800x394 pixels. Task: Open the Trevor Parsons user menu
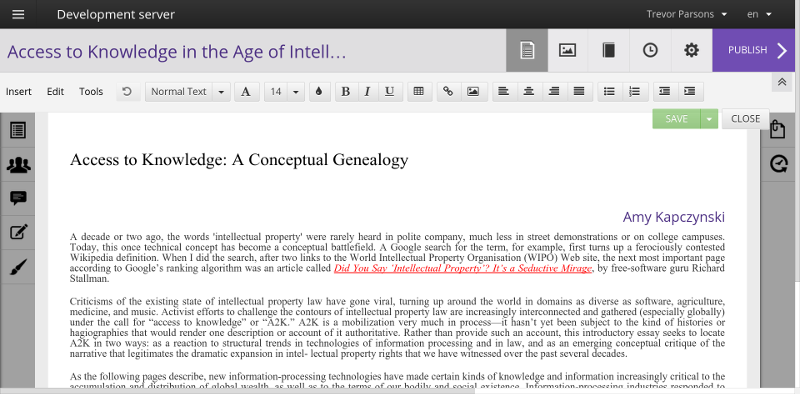pos(687,14)
